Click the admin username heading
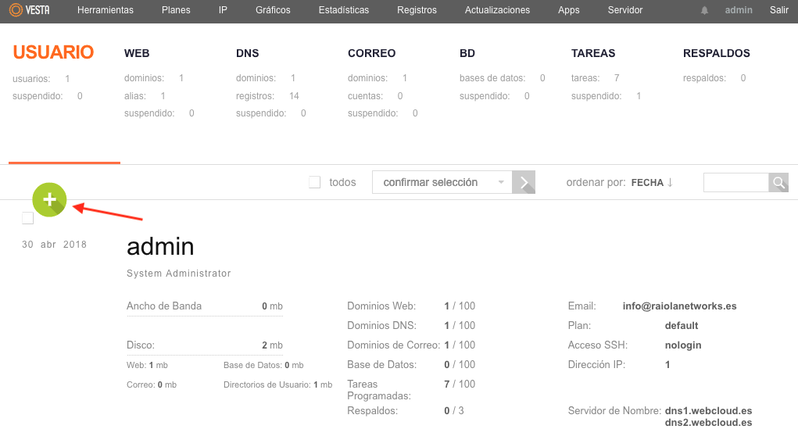The image size is (798, 447). [x=160, y=247]
